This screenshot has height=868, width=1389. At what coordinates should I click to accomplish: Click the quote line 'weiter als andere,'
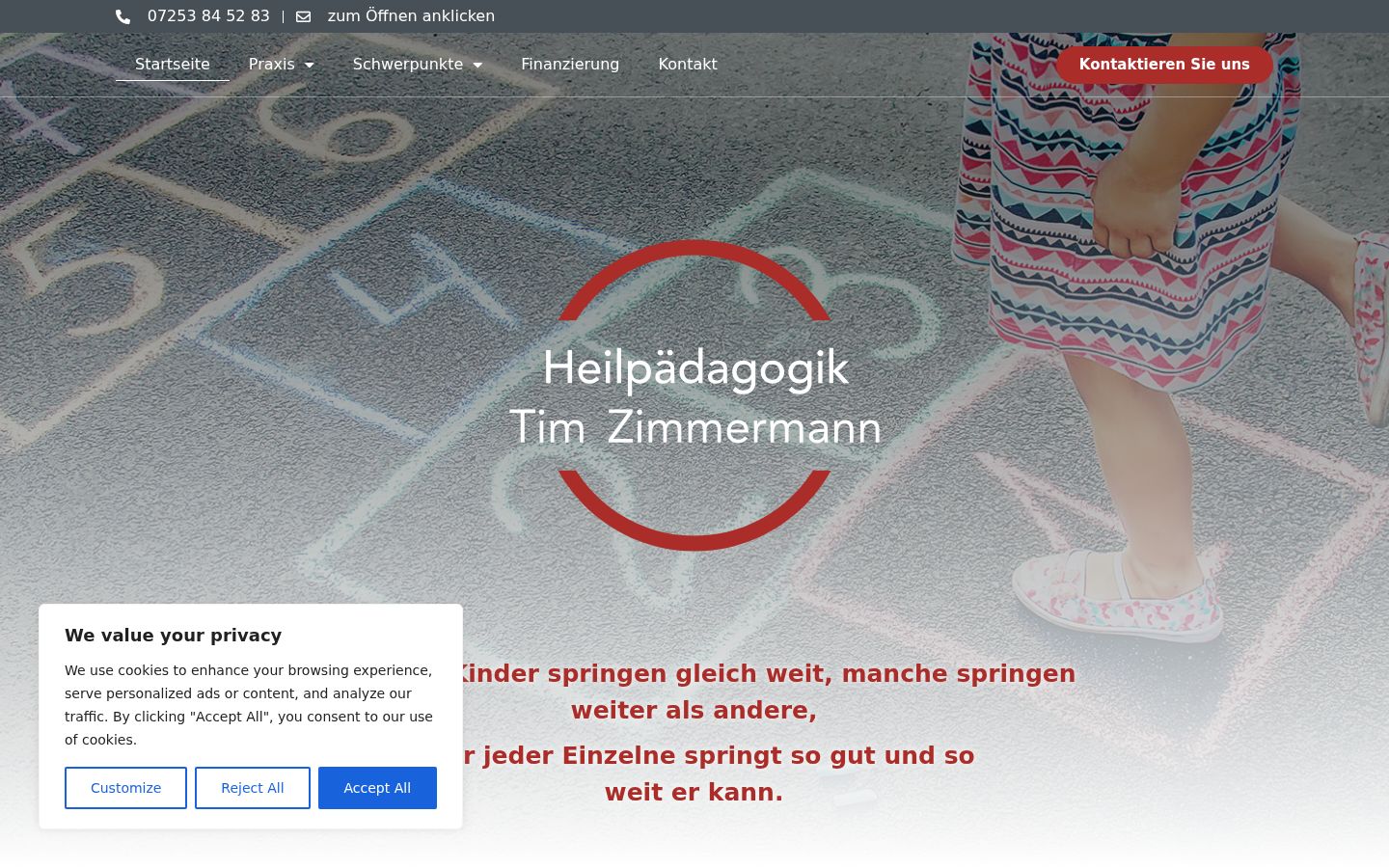click(694, 710)
